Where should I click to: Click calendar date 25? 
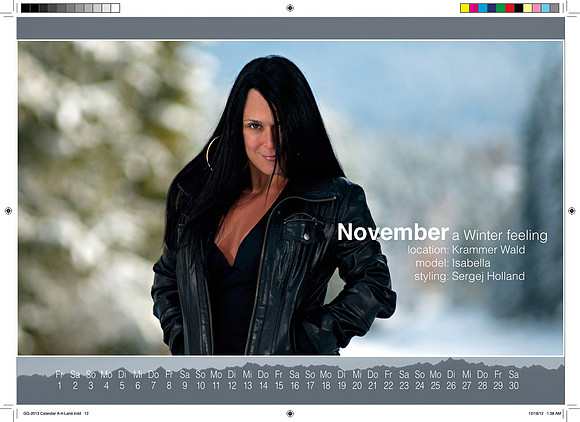click(435, 386)
